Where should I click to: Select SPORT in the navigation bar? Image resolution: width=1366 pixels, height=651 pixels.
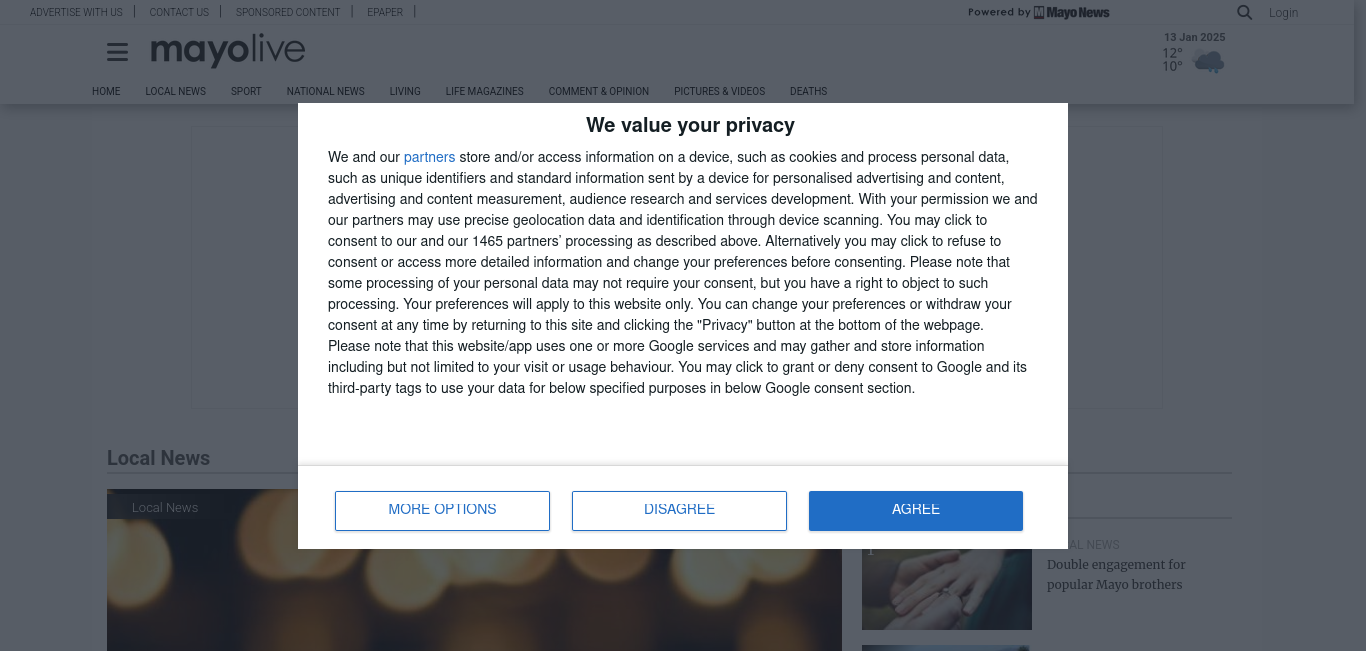[246, 91]
